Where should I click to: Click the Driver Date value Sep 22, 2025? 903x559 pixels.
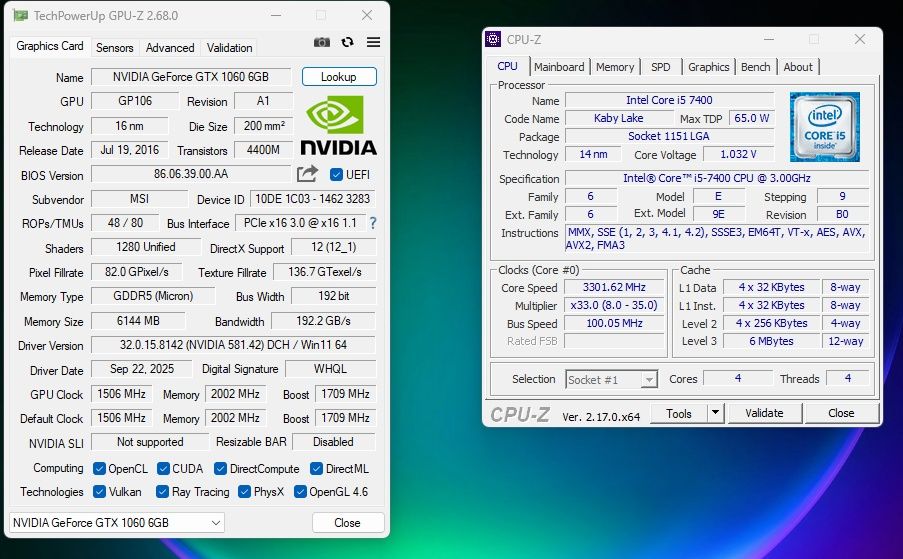click(142, 369)
